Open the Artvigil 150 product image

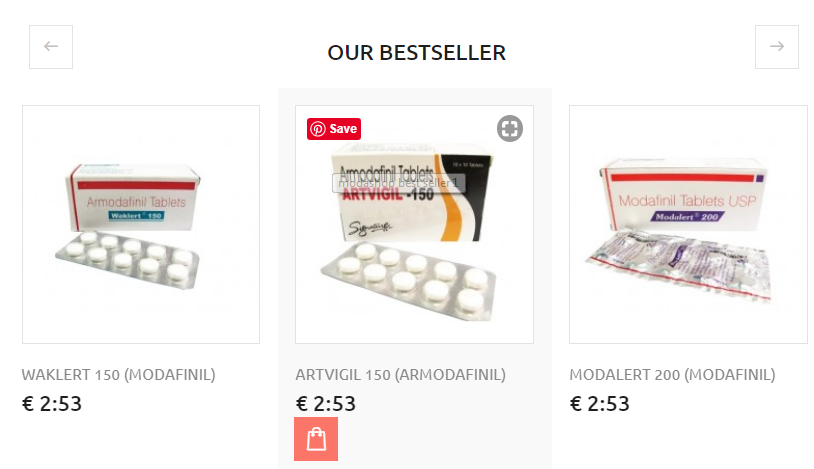pos(414,224)
